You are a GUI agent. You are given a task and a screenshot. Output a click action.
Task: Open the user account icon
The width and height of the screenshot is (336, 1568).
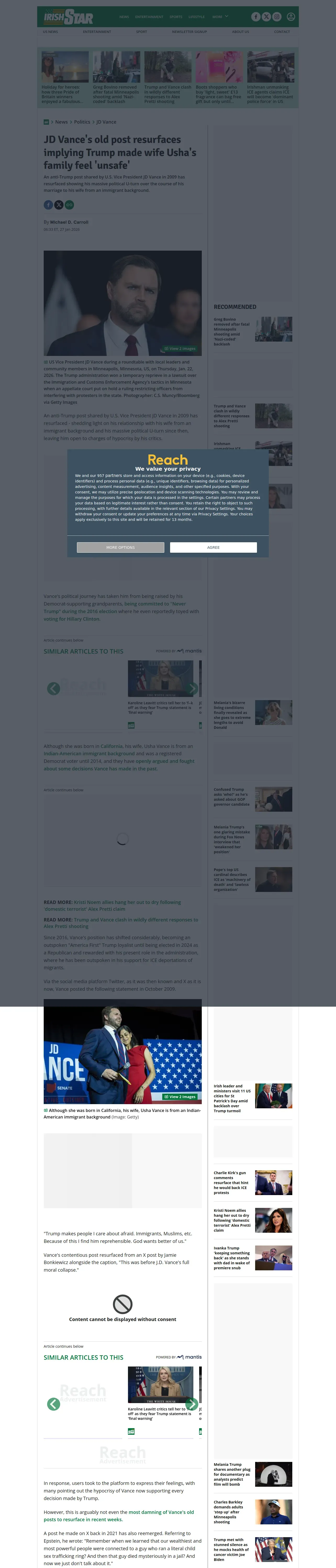(291, 17)
